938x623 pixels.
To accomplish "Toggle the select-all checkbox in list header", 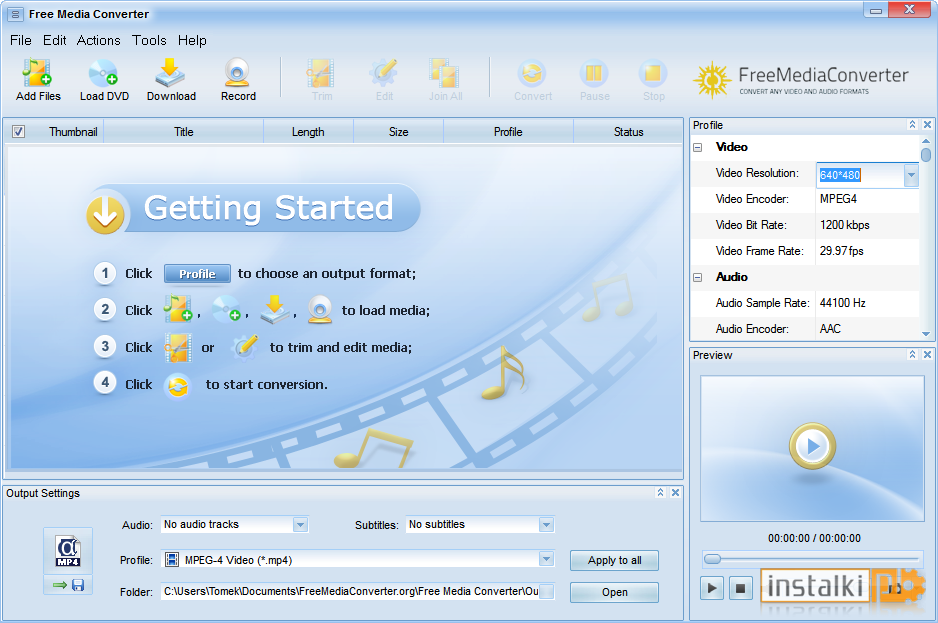I will pos(19,132).
